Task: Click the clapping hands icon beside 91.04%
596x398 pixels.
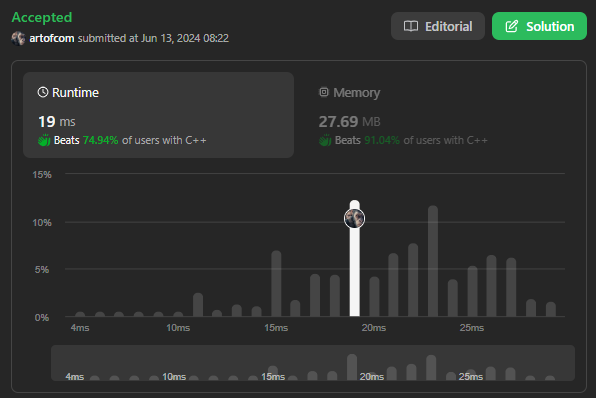Action: [x=325, y=140]
